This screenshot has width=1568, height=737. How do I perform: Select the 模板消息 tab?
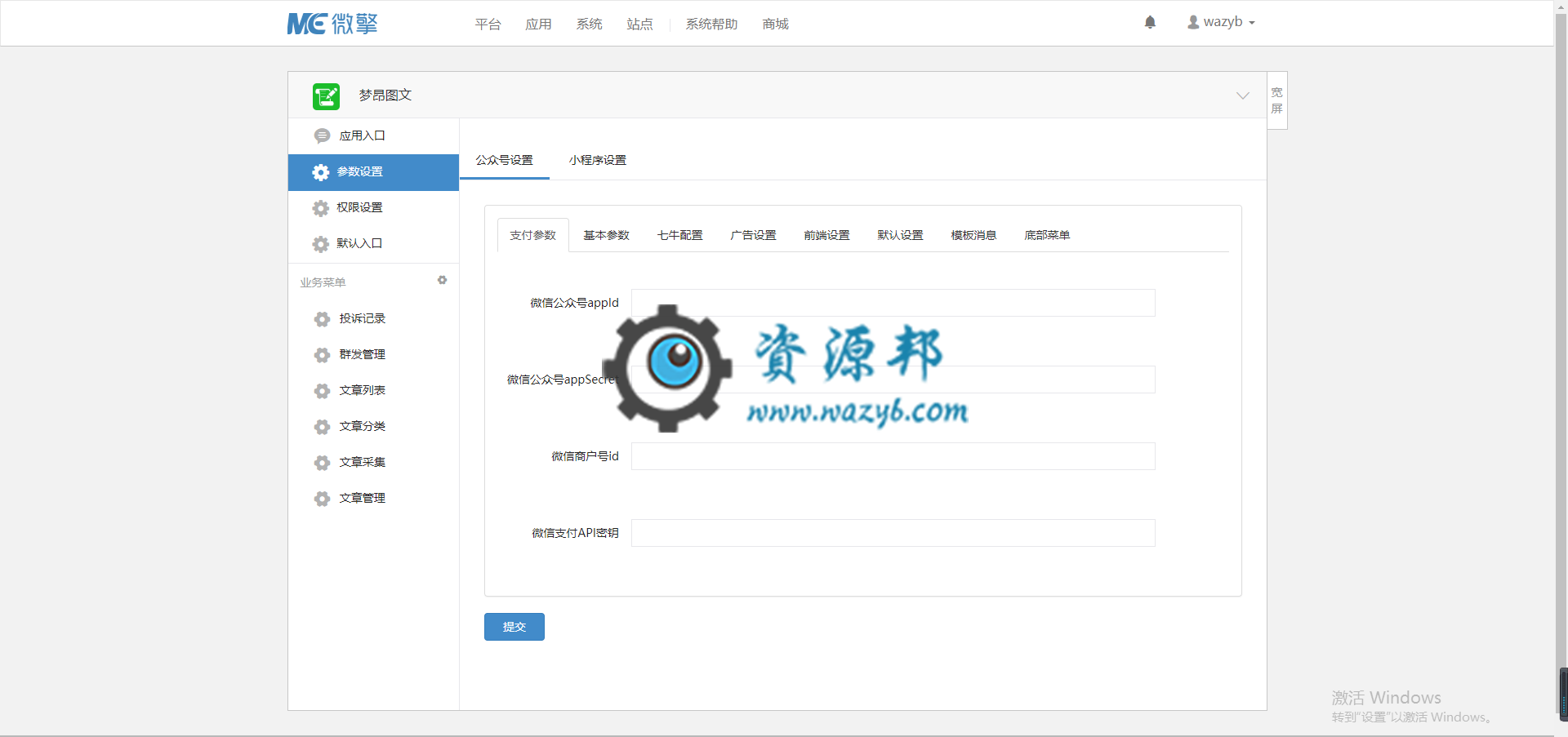point(974,235)
